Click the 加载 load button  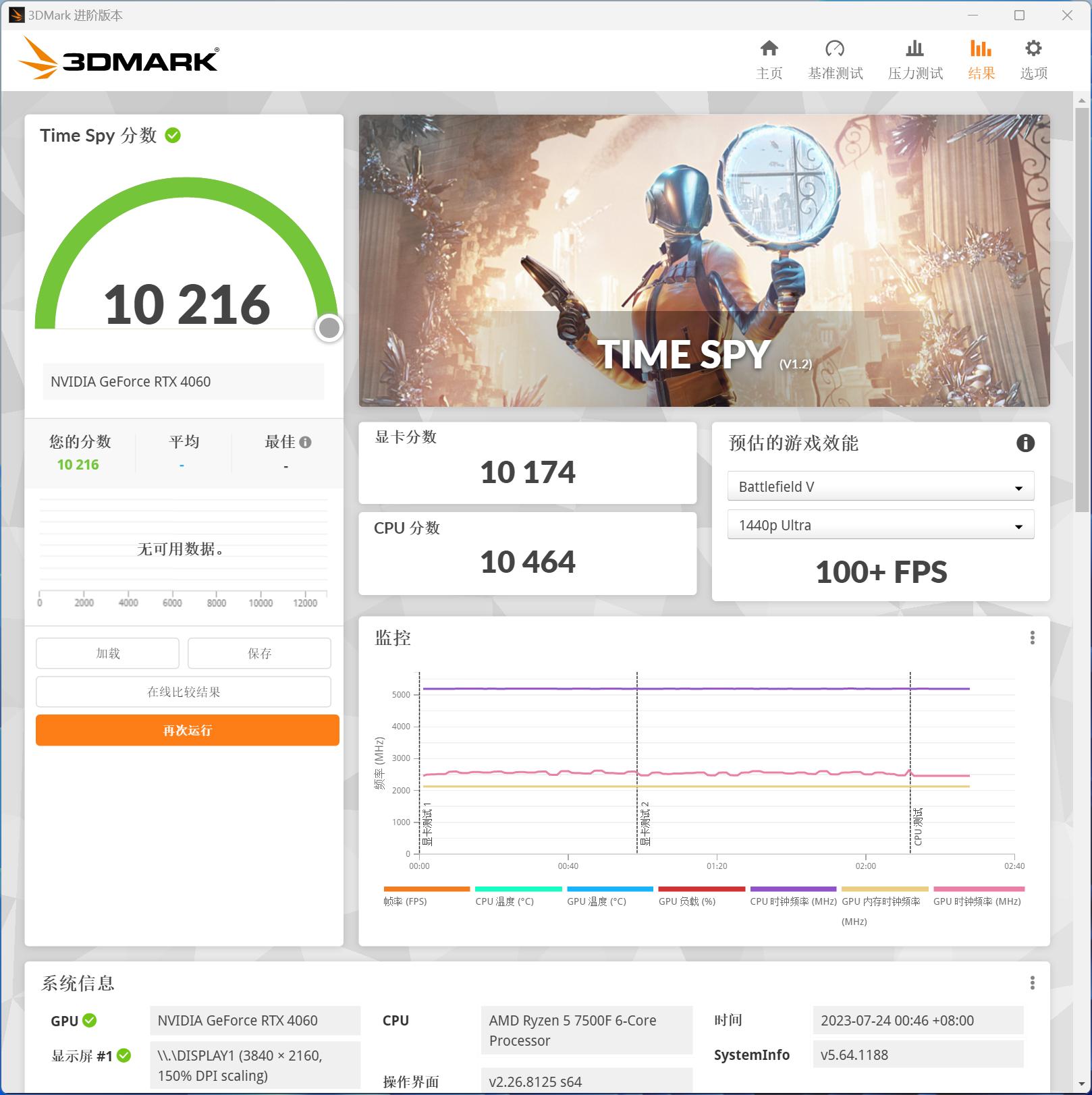coord(107,653)
